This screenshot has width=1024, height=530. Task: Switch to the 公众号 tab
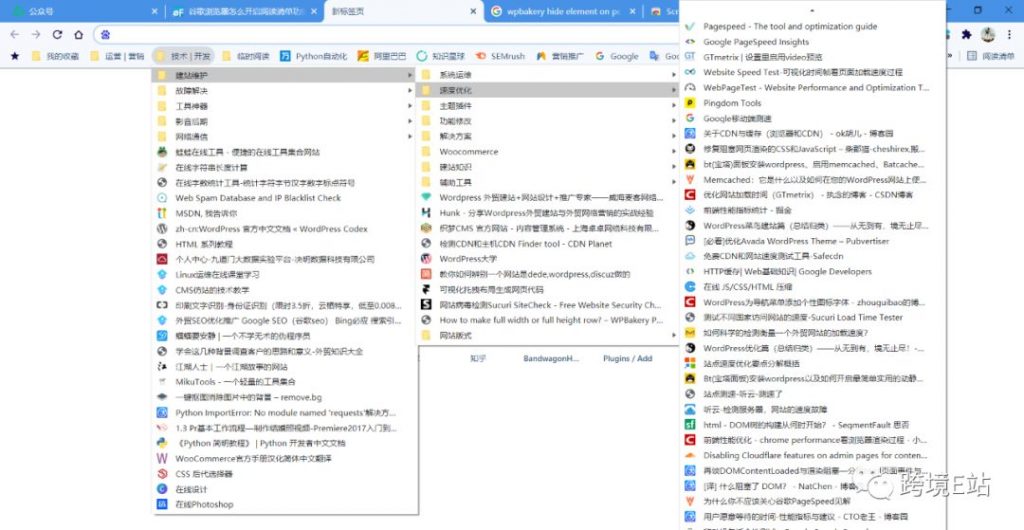point(82,11)
